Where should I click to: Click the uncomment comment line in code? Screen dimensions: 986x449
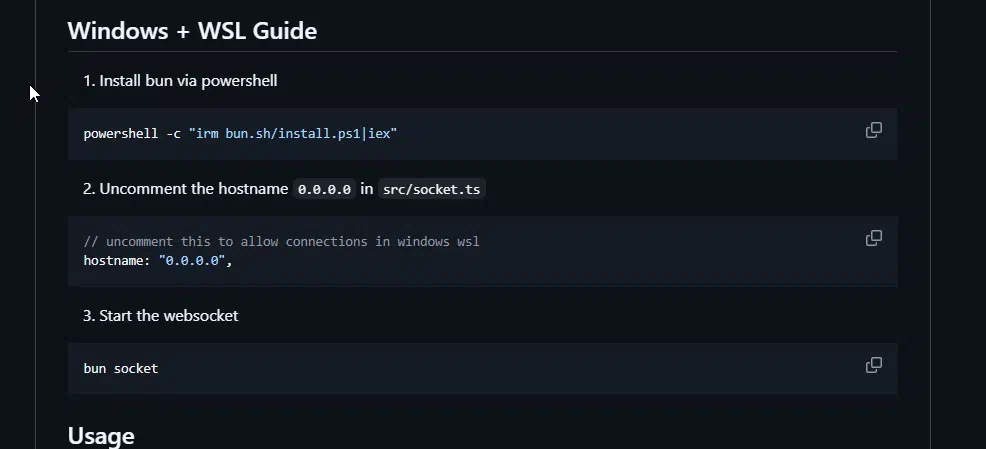click(x=281, y=241)
